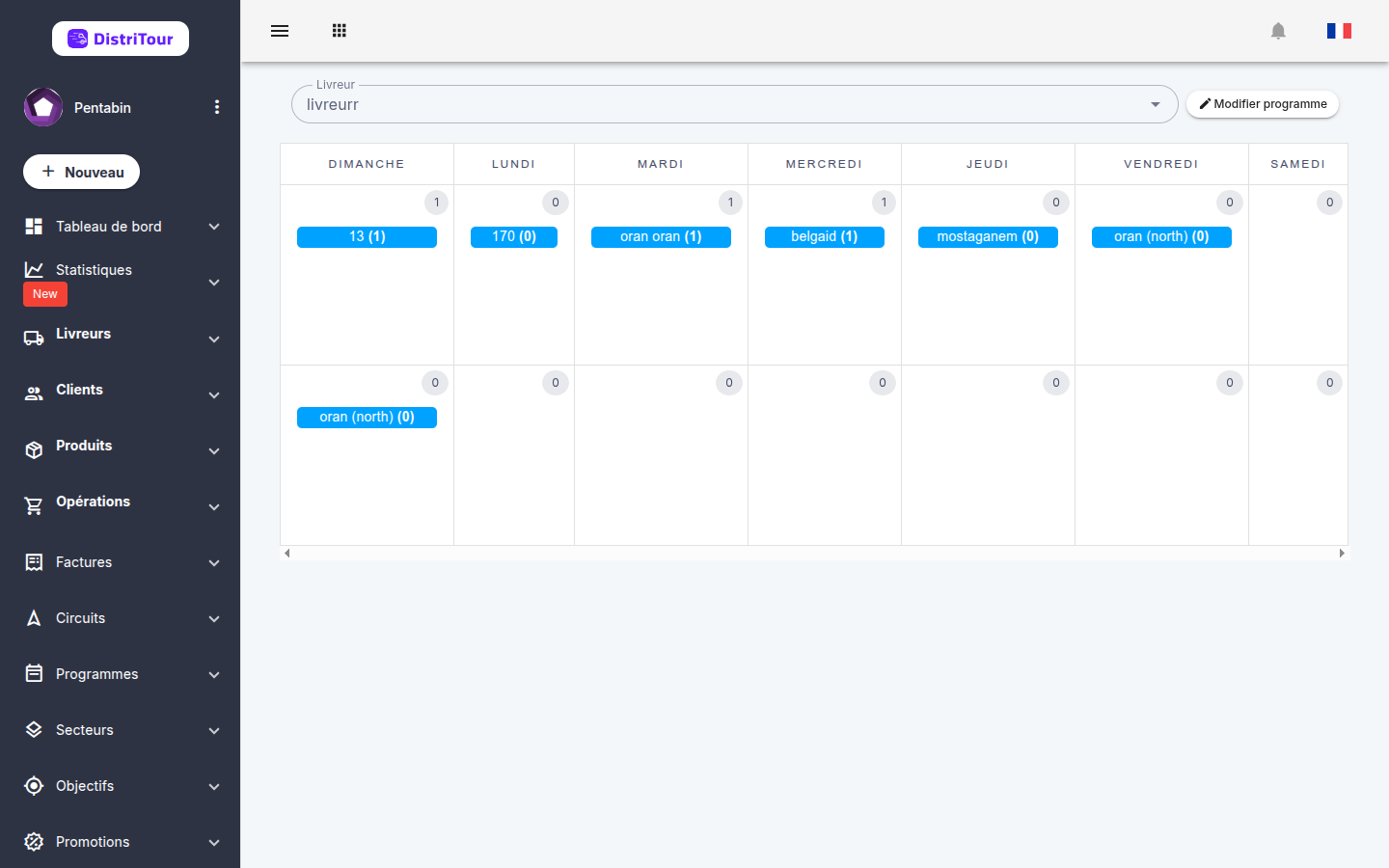Expand the Livreurs chevron
The image size is (1389, 868).
[214, 339]
